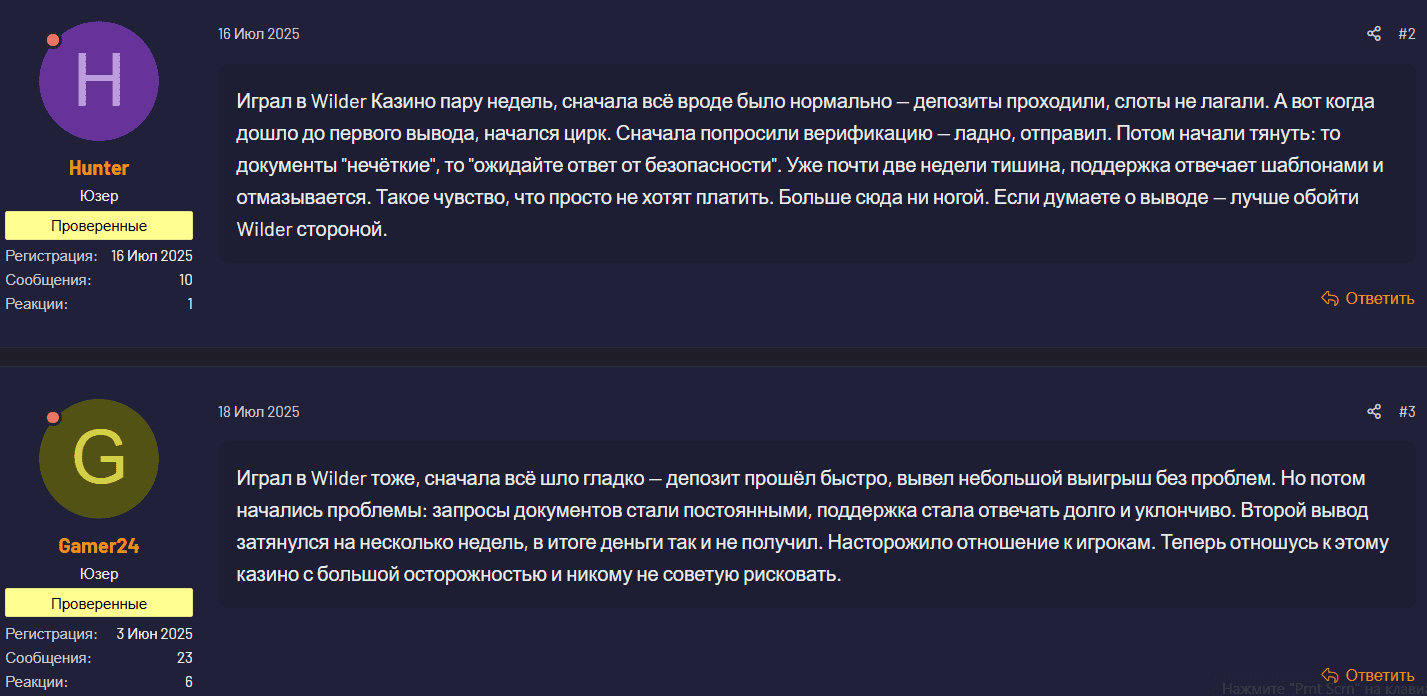Open the #3 post permalink
The width and height of the screenshot is (1427, 696).
click(1406, 412)
